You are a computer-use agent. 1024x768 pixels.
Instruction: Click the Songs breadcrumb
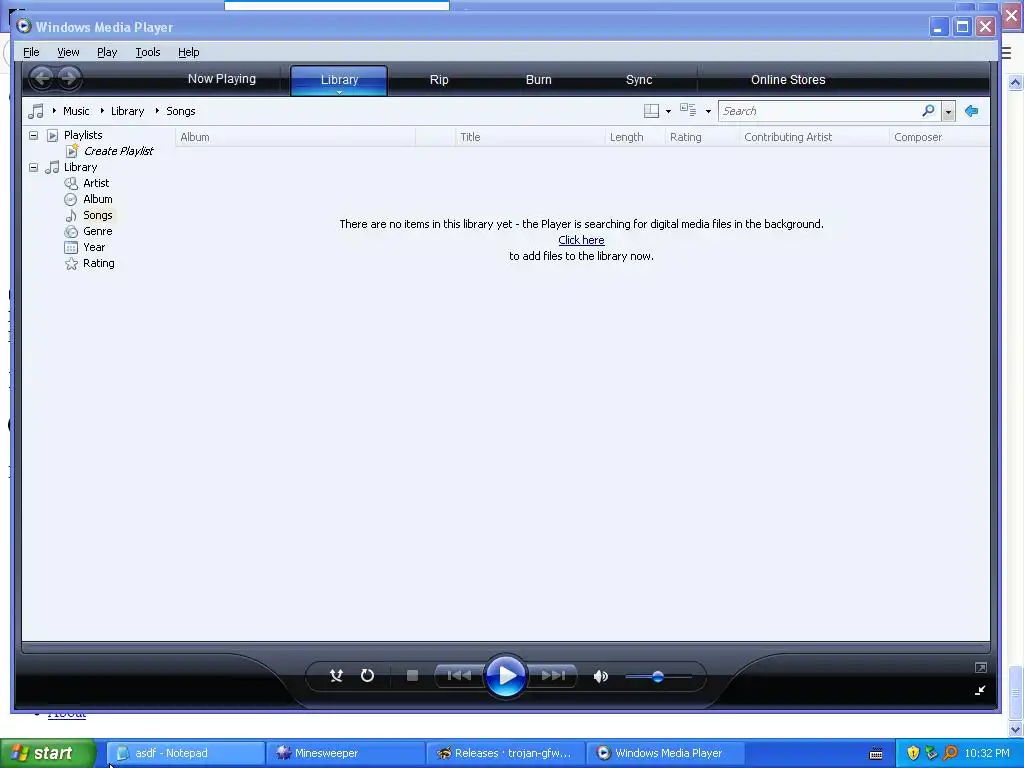pos(180,111)
